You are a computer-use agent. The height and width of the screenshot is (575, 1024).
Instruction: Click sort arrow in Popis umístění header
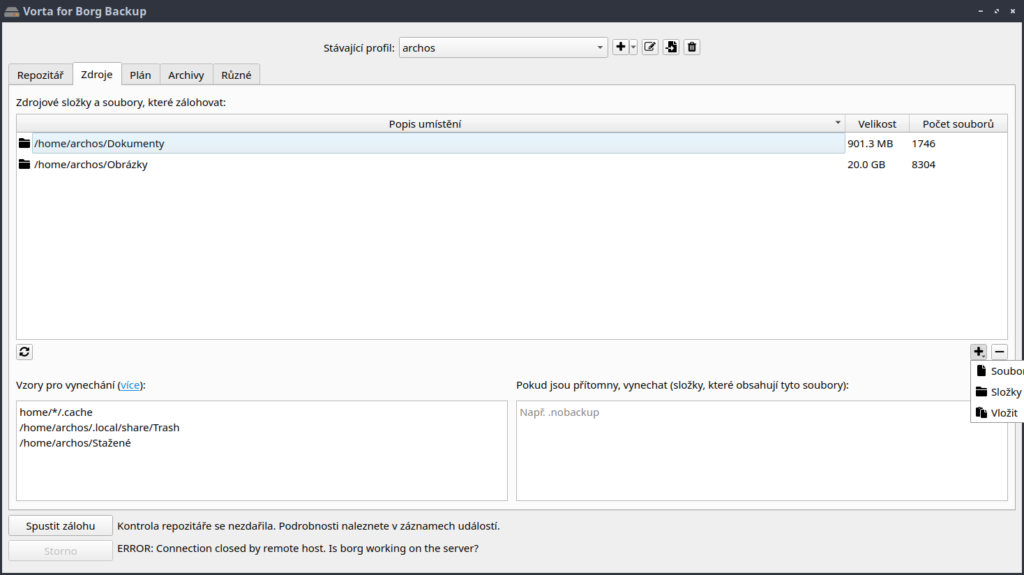pyautogui.click(x=838, y=123)
